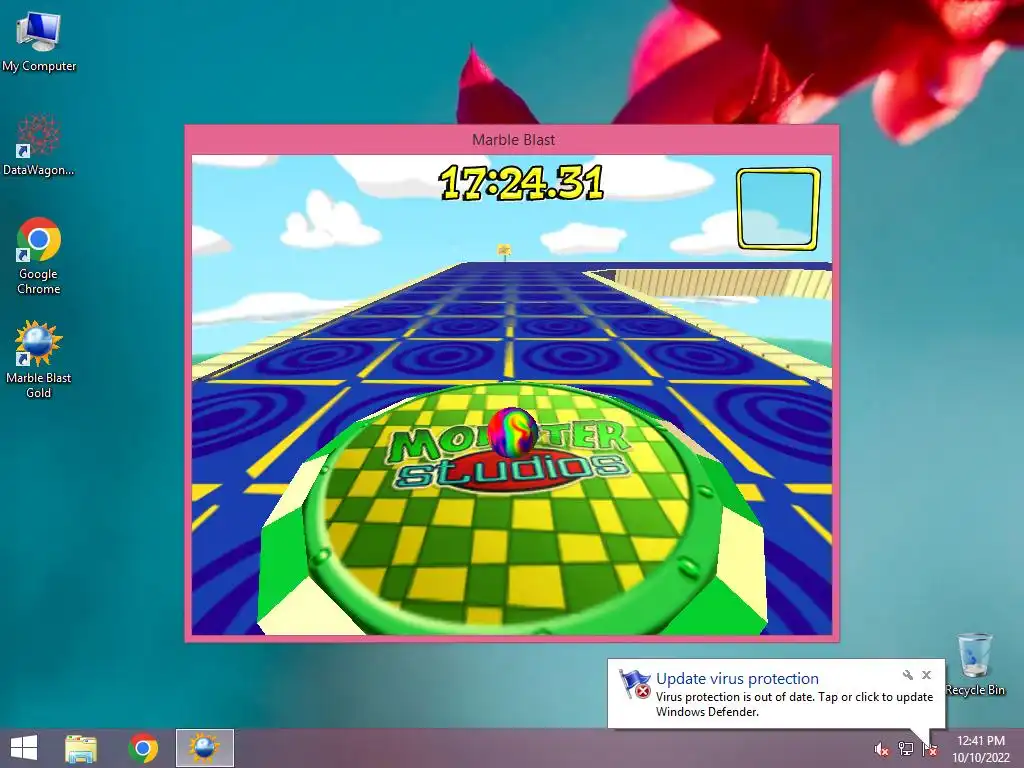Dismiss the virus protection notification
1024x768 pixels.
tap(927, 675)
